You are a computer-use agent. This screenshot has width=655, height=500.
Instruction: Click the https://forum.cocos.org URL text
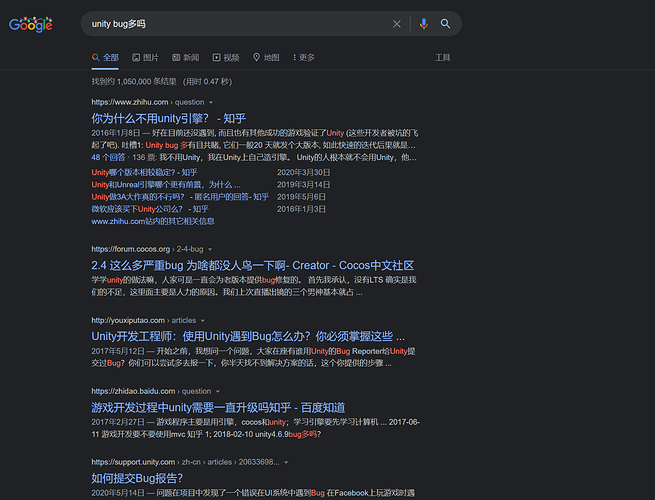coord(130,249)
